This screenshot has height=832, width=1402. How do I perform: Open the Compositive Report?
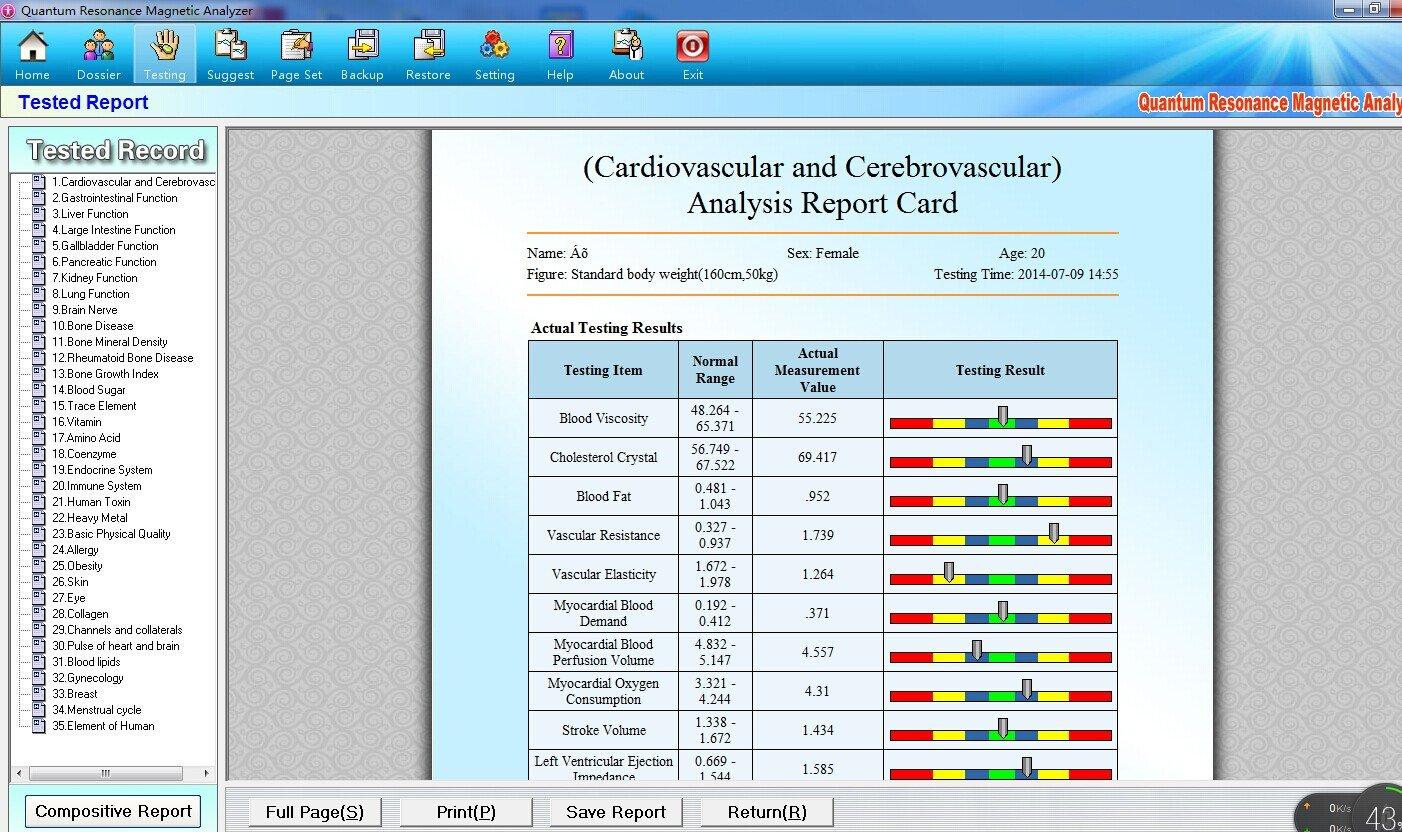pyautogui.click(x=113, y=811)
